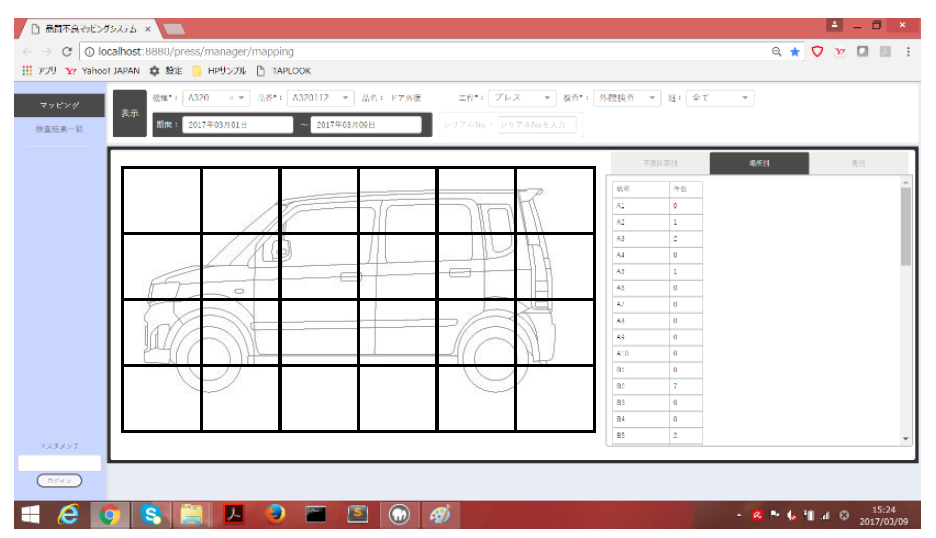This screenshot has height=538, width=936.
Task: Click the start date field 2017年03月01日
Action: [x=238, y=125]
